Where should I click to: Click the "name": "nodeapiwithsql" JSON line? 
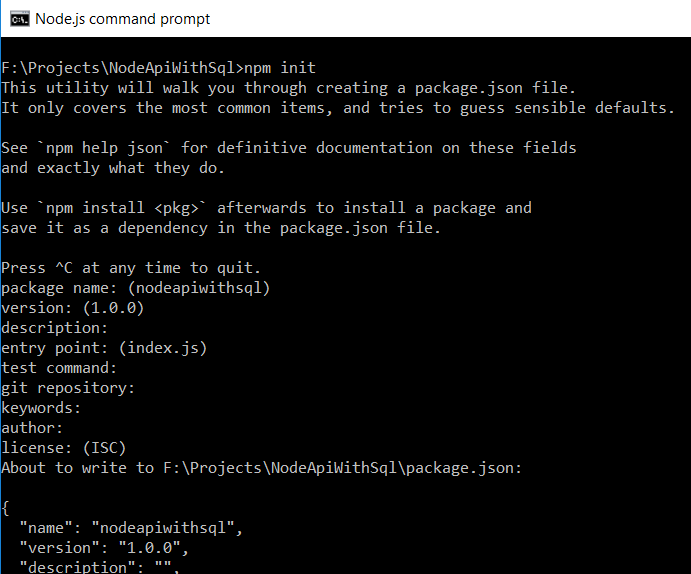coord(131,528)
